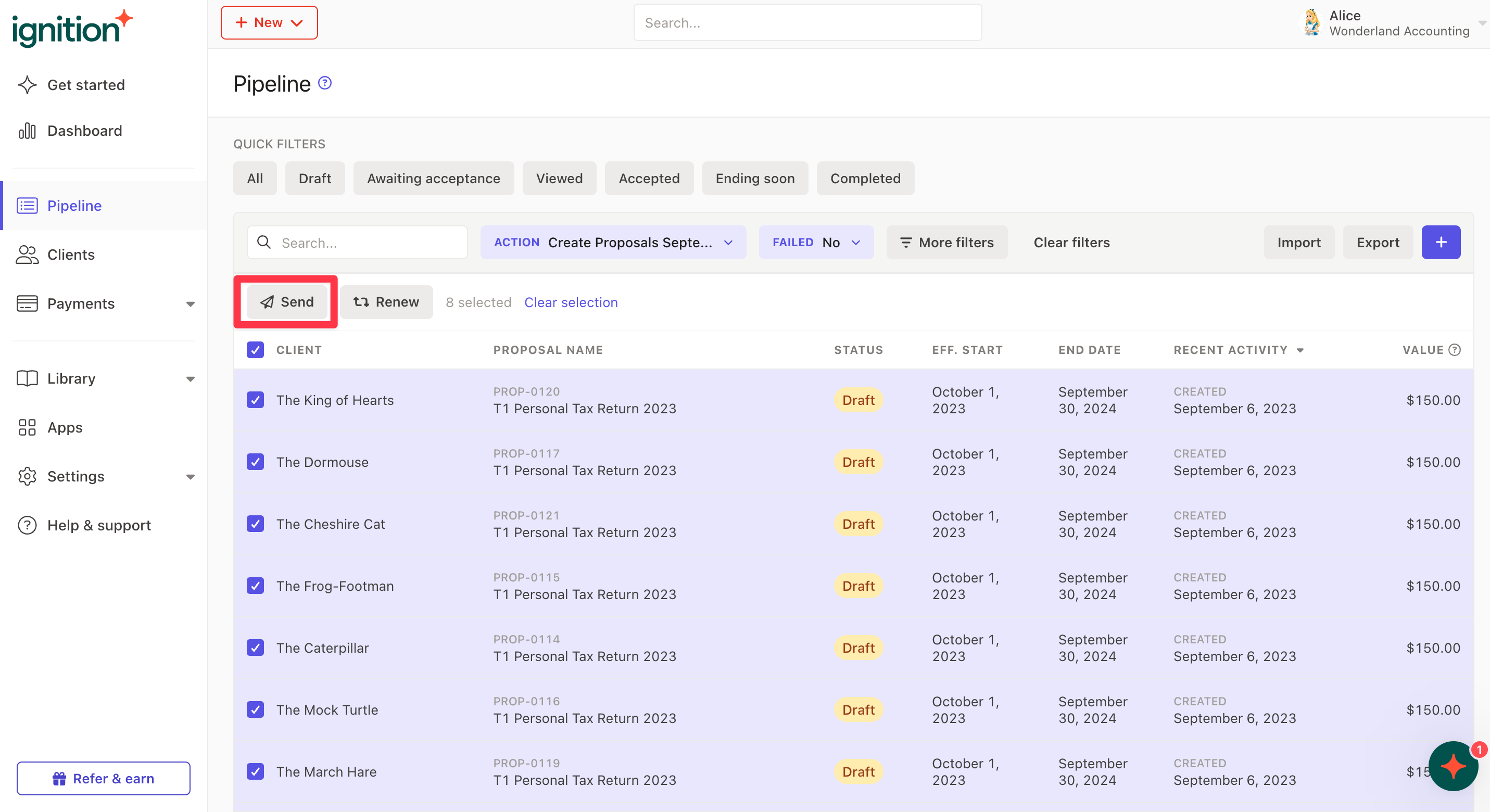
Task: Sort by the Client column header
Action: (x=298, y=350)
